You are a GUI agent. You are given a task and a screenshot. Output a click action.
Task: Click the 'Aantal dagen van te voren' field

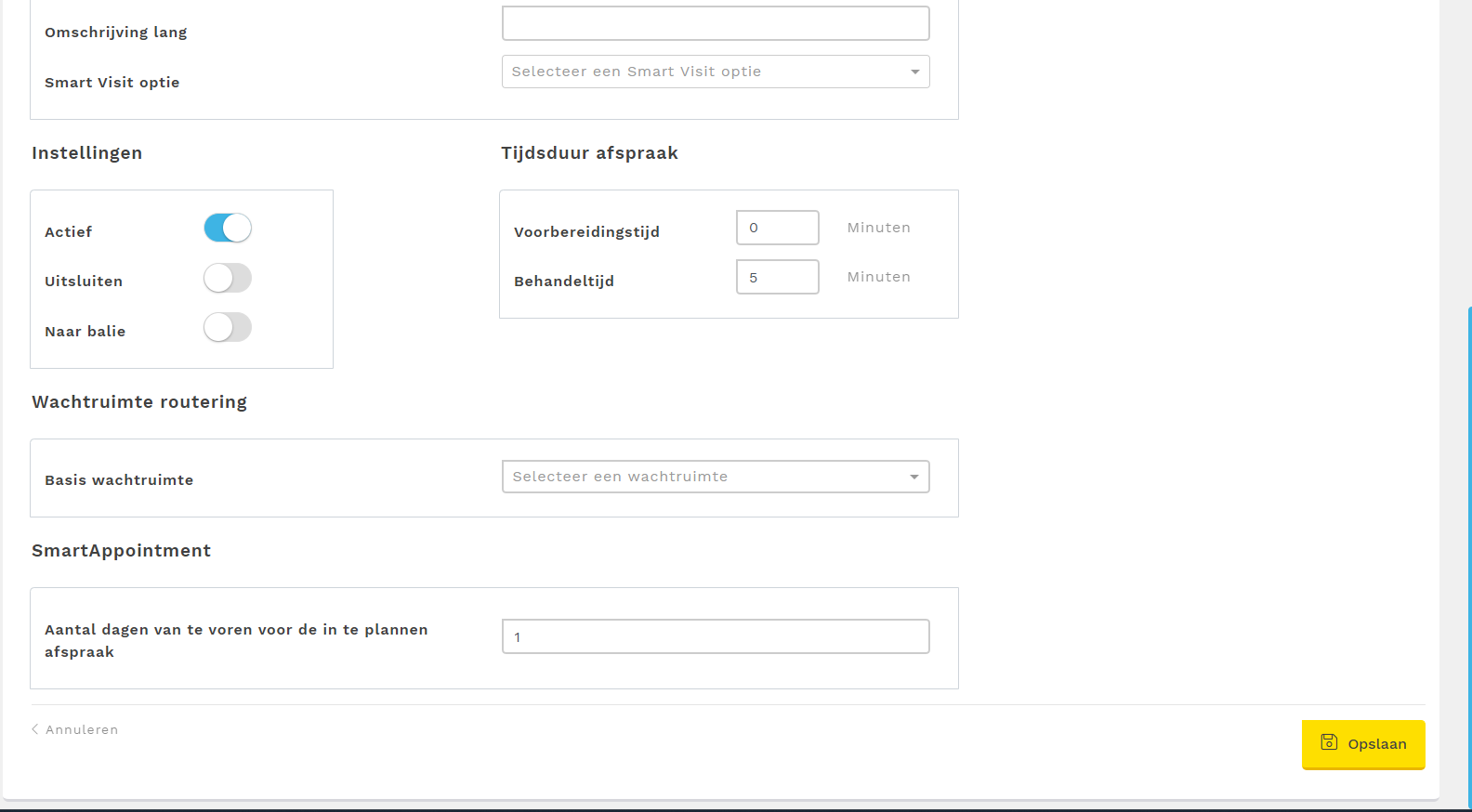716,636
